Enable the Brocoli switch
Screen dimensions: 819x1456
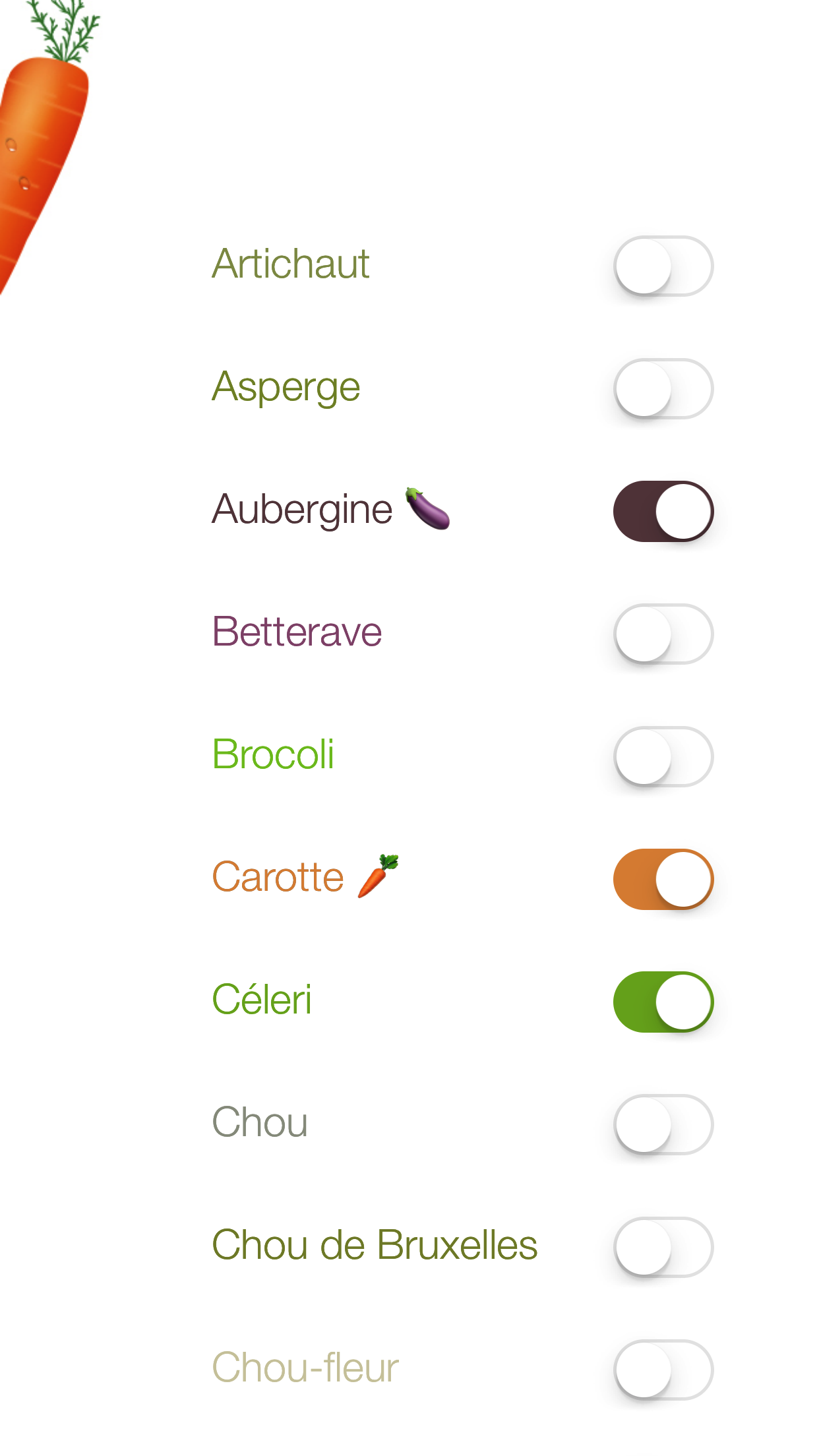point(663,756)
